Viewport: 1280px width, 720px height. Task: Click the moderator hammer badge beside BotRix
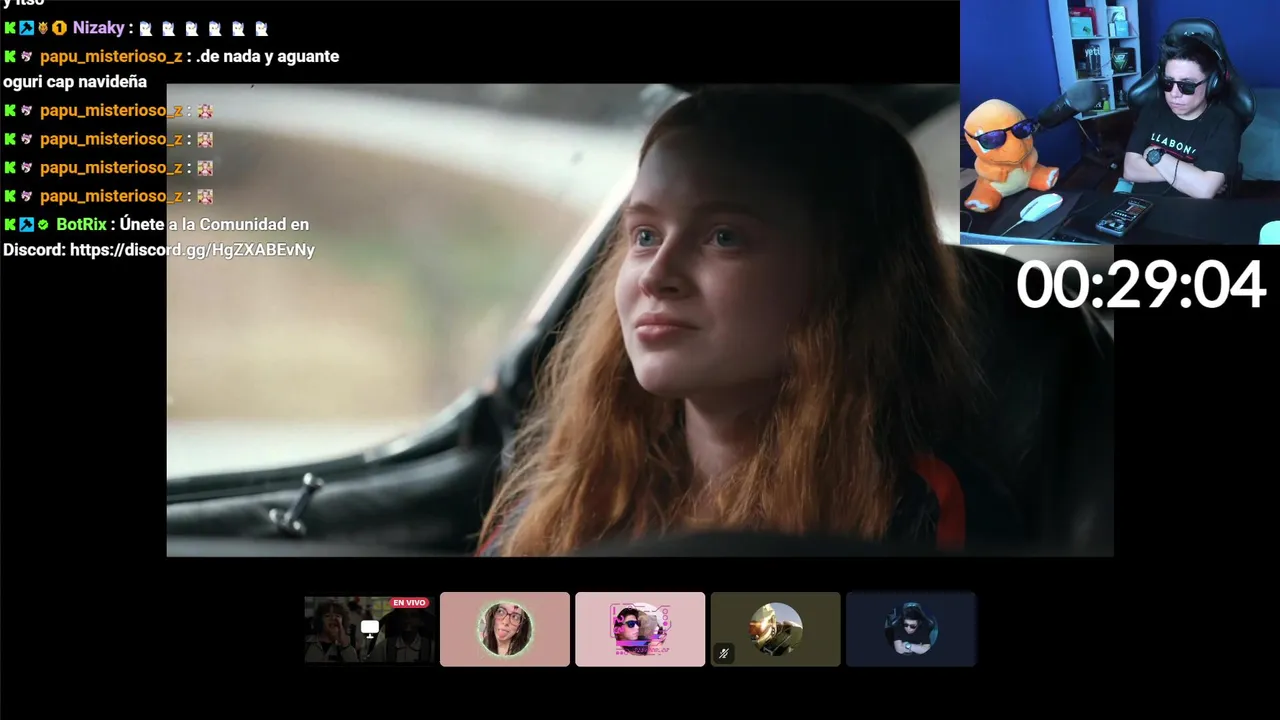click(x=26, y=224)
